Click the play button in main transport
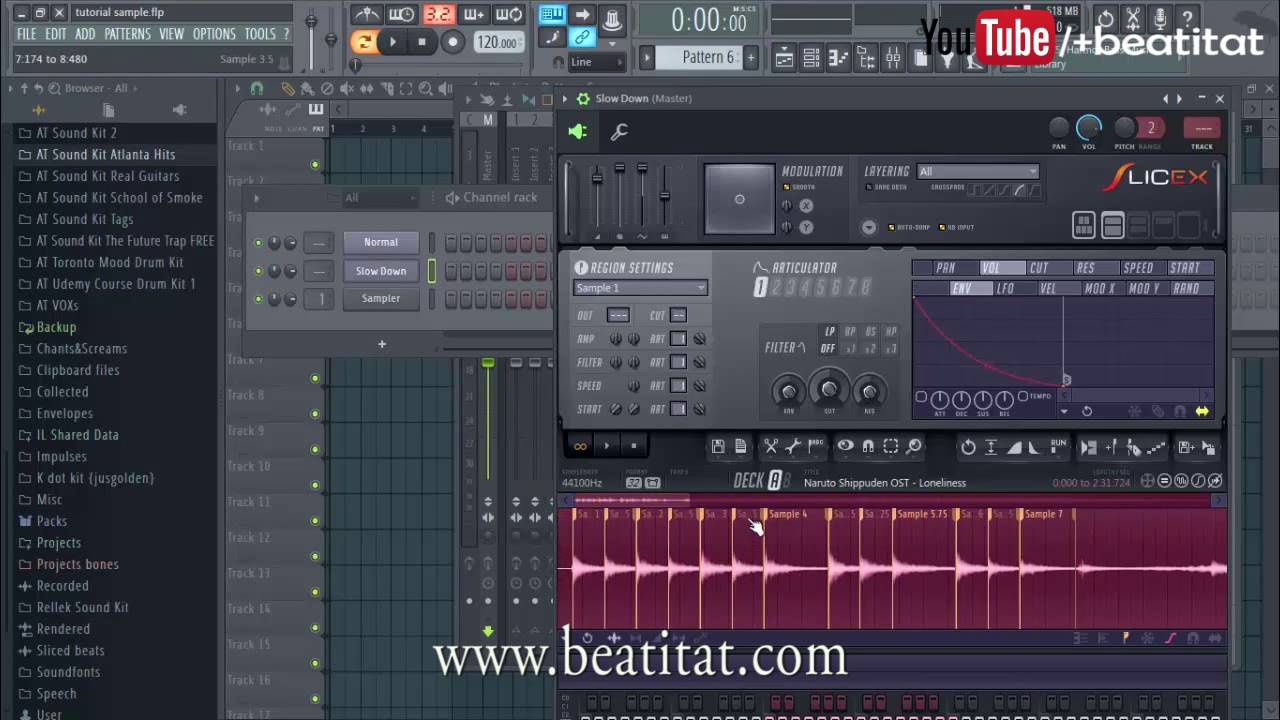The width and height of the screenshot is (1280, 720). (x=393, y=42)
